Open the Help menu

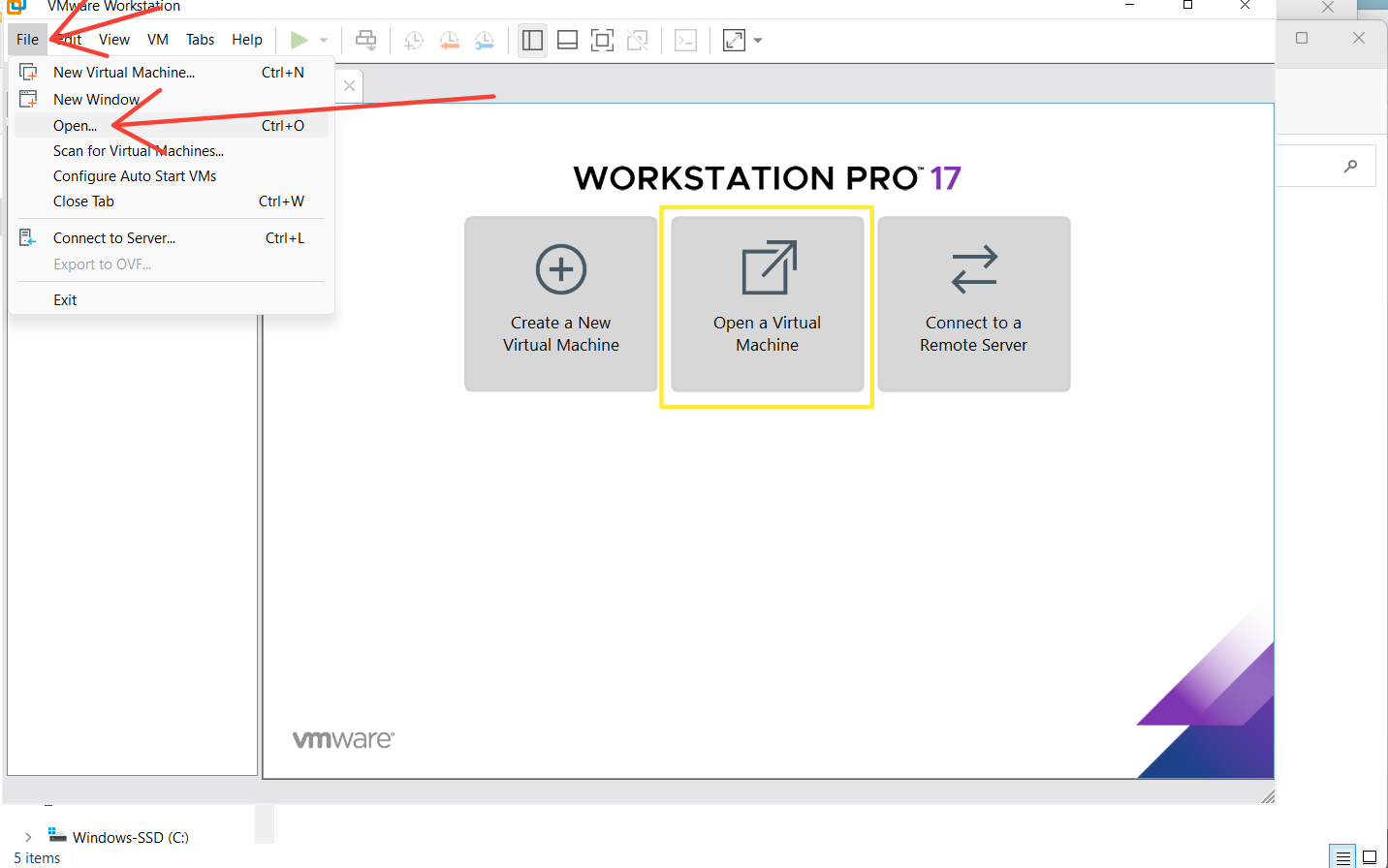click(247, 40)
